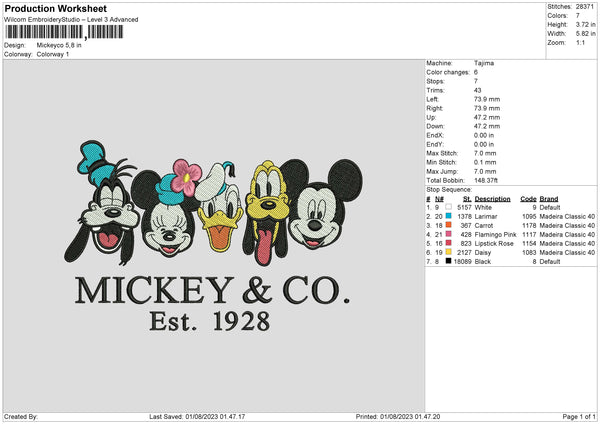Select the 'Lipstick Rose' description text

[x=494, y=243]
